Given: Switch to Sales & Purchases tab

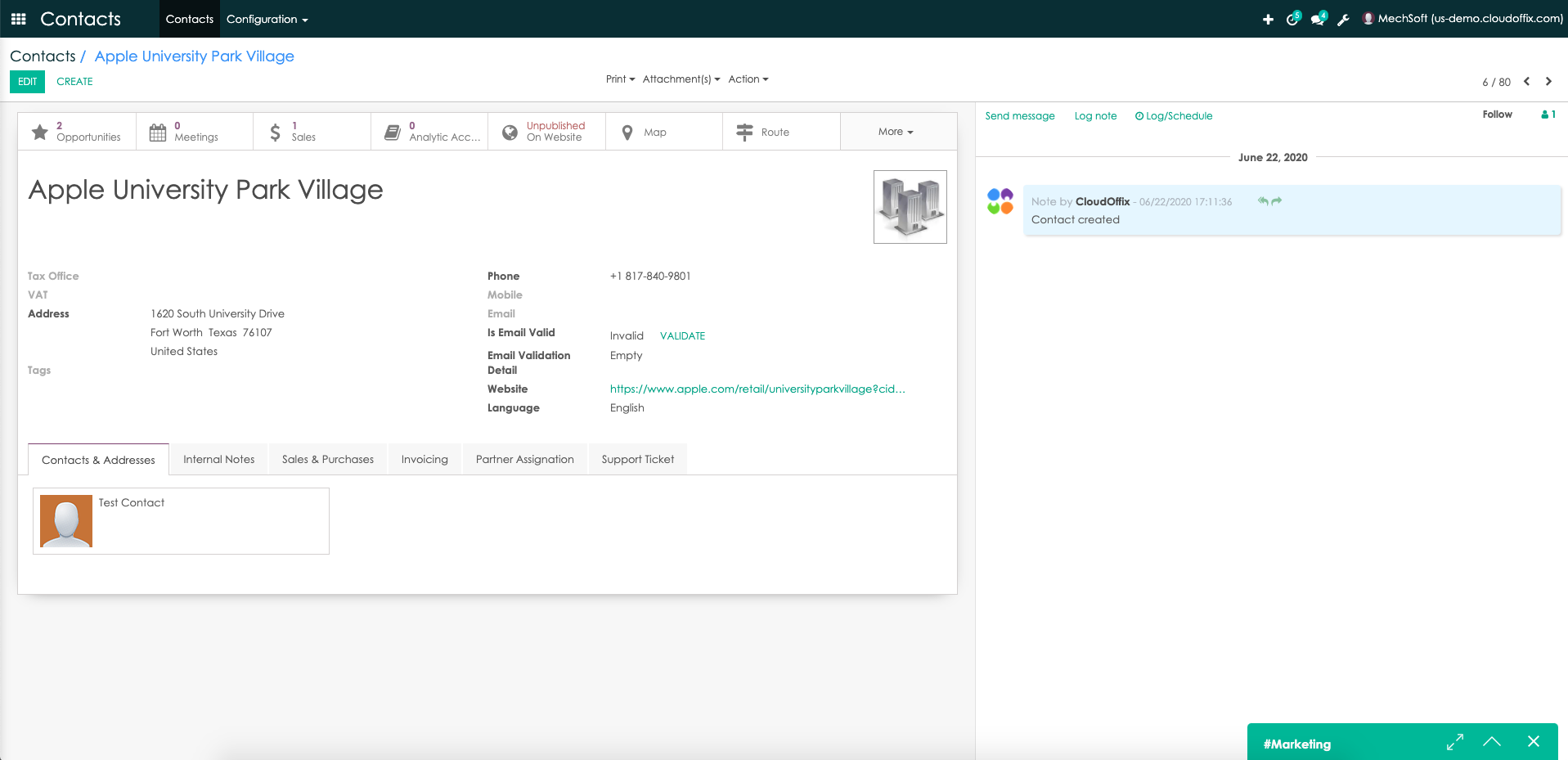Looking at the screenshot, I should coord(328,460).
